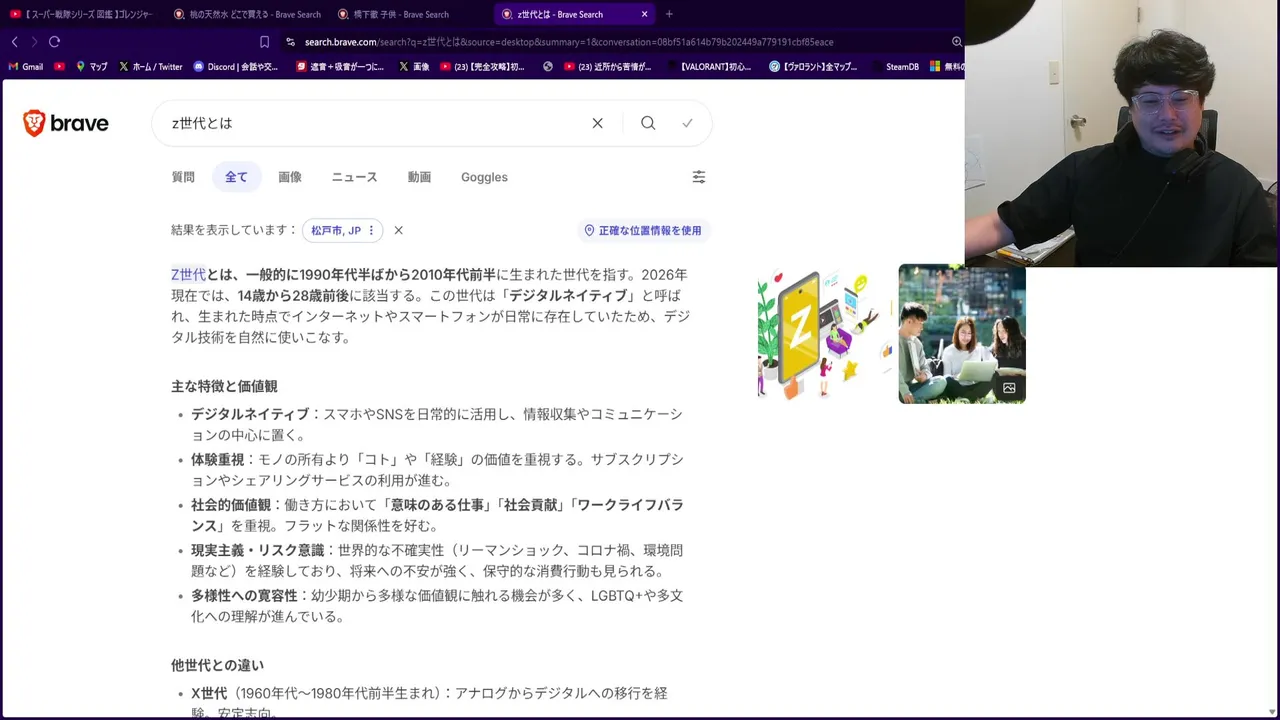This screenshot has width=1280, height=720.
Task: Switch to 桃の天然水 どこで買える tab
Action: click(x=247, y=14)
